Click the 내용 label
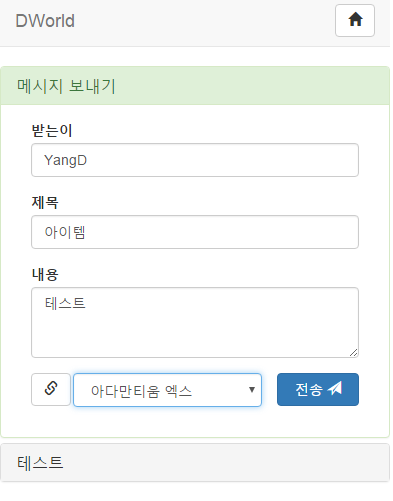 click(x=45, y=274)
